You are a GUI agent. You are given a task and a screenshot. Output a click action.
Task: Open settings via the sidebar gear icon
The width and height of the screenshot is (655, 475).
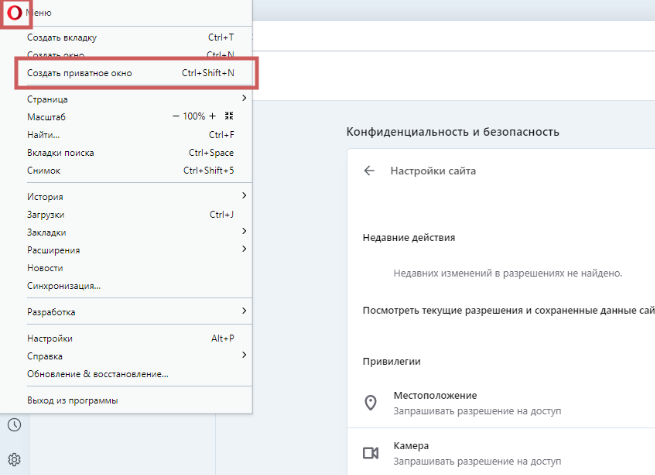(14, 460)
